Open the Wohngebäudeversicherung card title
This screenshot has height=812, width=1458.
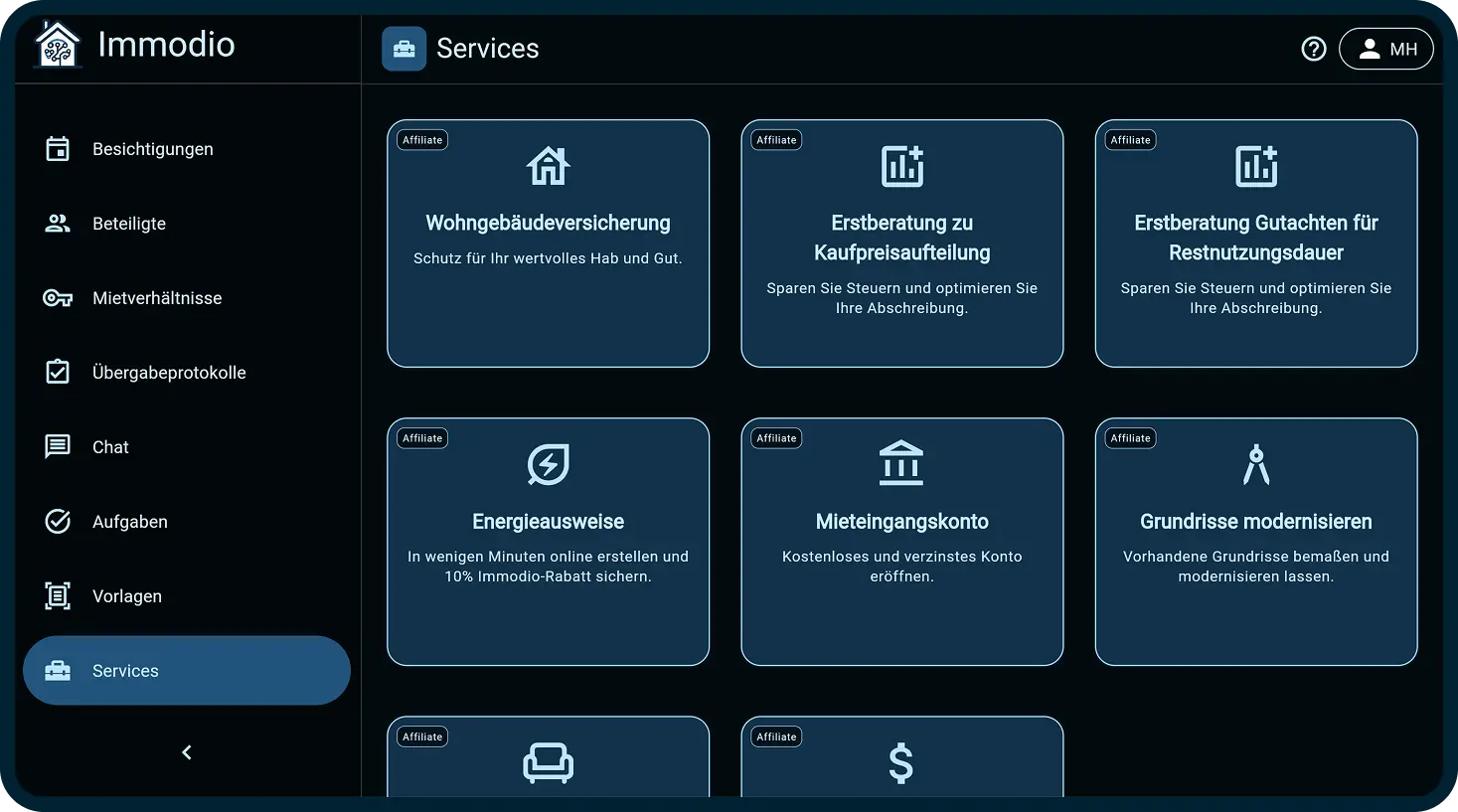click(x=549, y=223)
